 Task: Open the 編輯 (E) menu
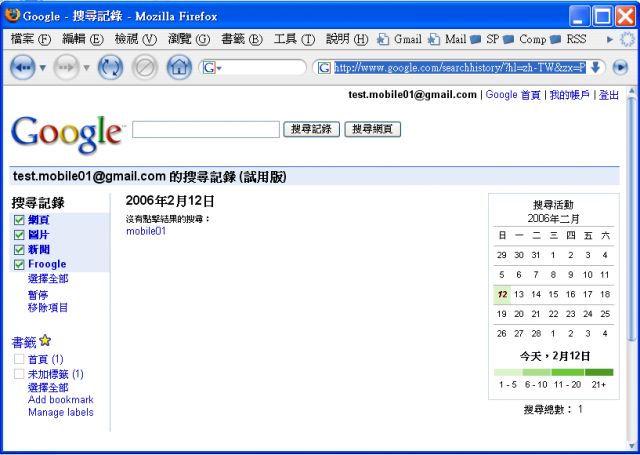(x=83, y=39)
